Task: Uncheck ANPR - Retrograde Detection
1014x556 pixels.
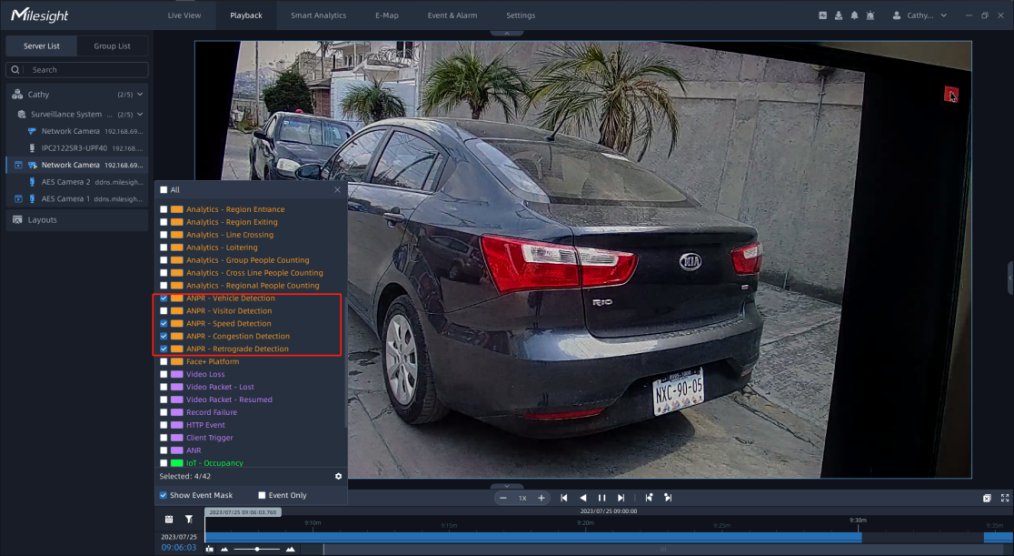Action: 164,349
